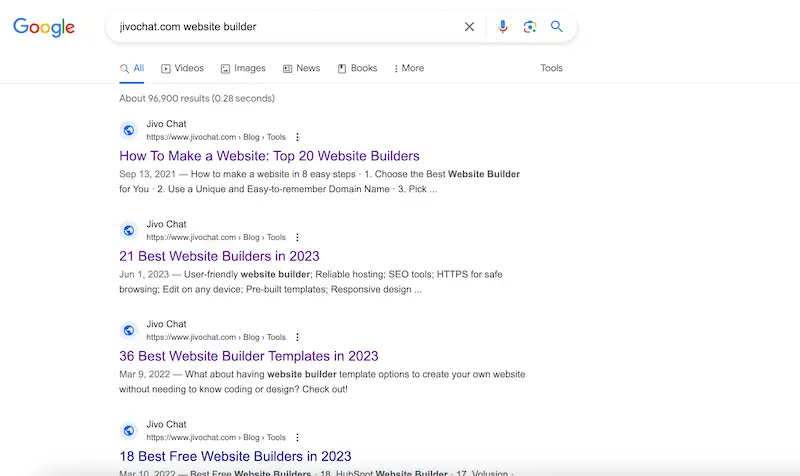Click Jivo Chat favicon of 'How To Make a Website' result
Viewport: 800px width, 476px height.
tap(129, 130)
